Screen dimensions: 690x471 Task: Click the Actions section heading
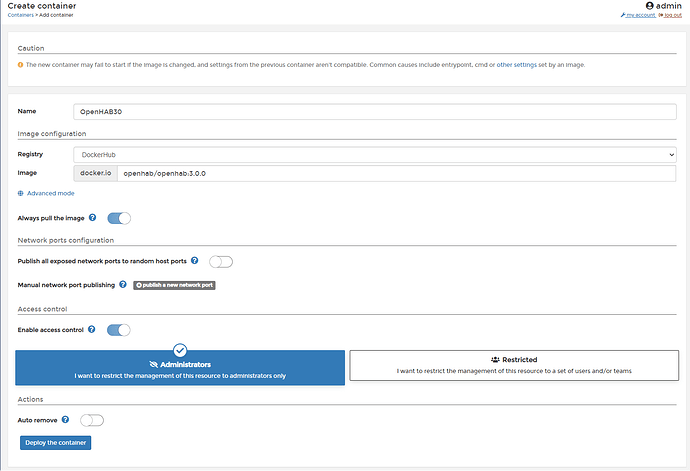click(30, 399)
